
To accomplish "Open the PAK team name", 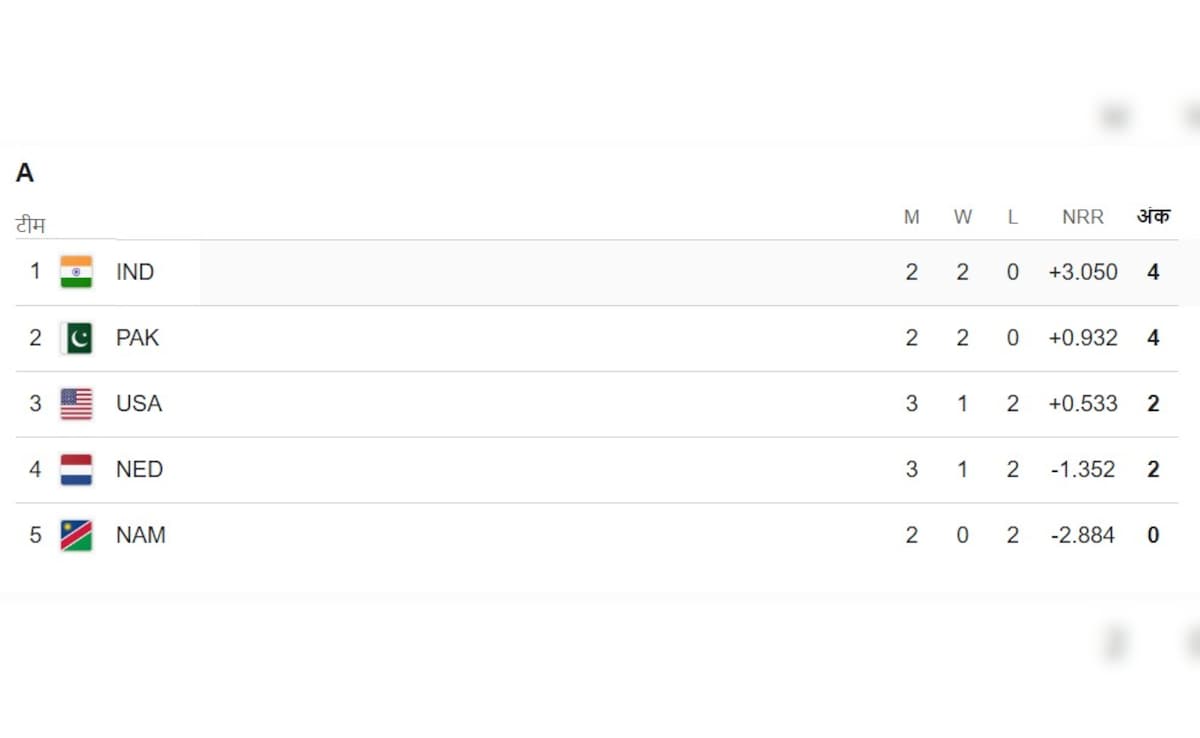I will [x=137, y=338].
